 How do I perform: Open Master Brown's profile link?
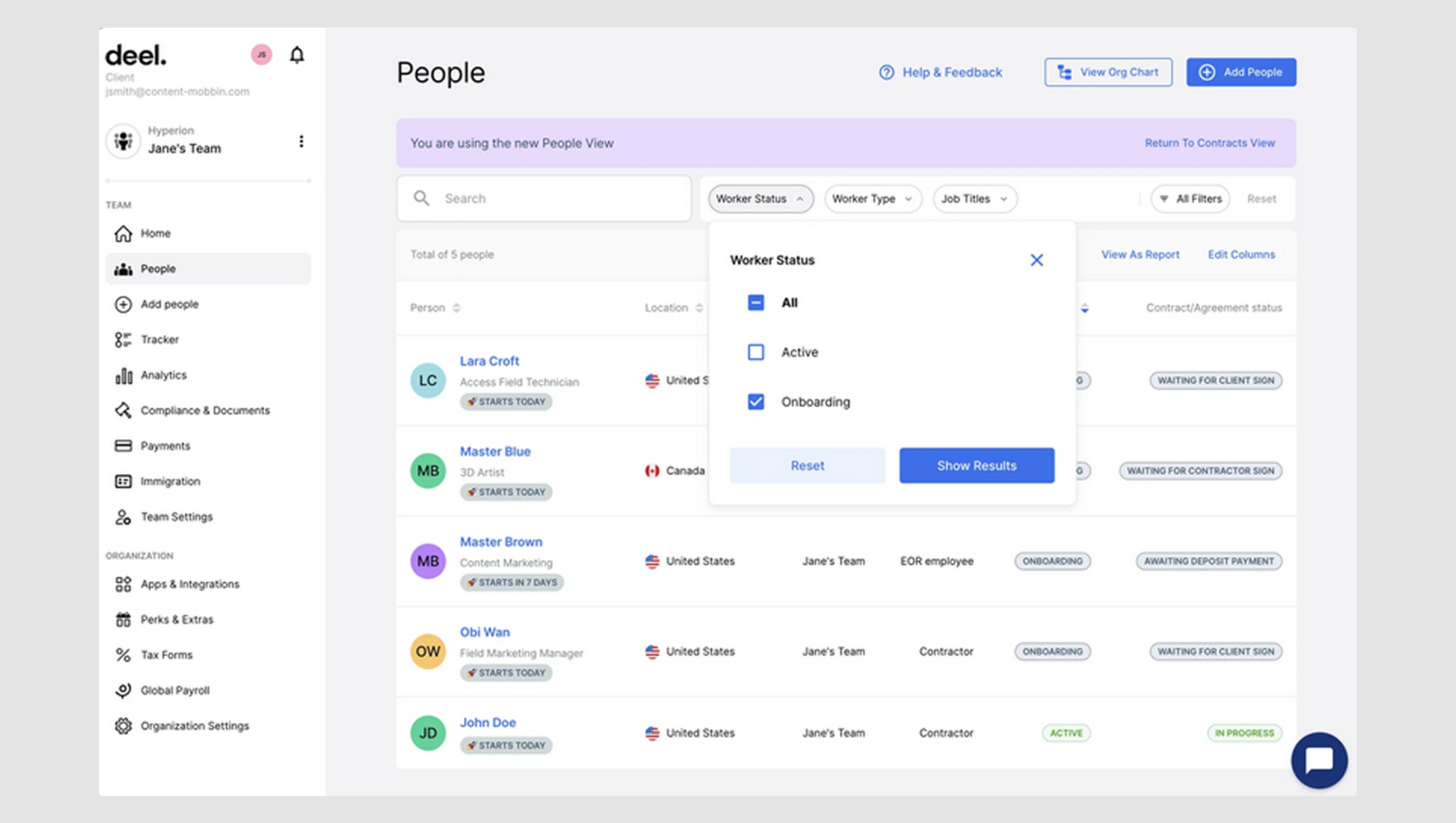[x=500, y=542]
